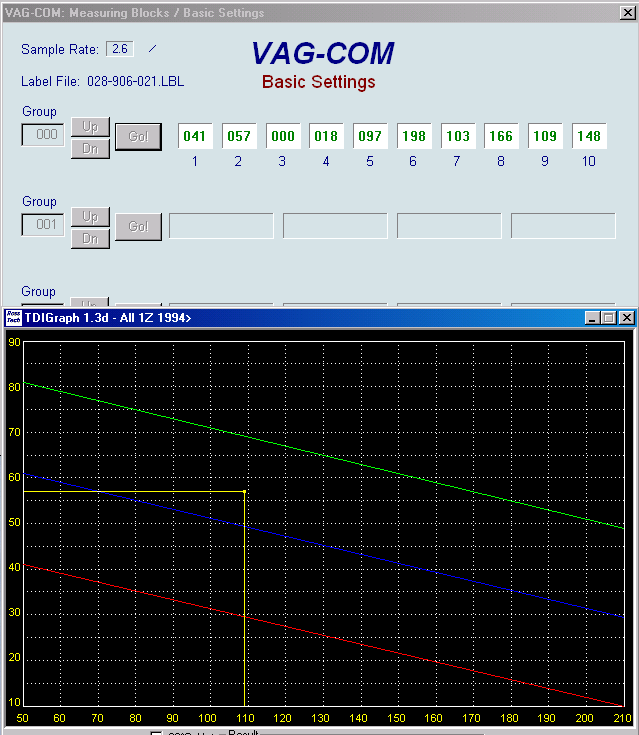Image resolution: width=639 pixels, height=735 pixels.
Task: Click the Group 001 number field
Action: click(x=44, y=225)
